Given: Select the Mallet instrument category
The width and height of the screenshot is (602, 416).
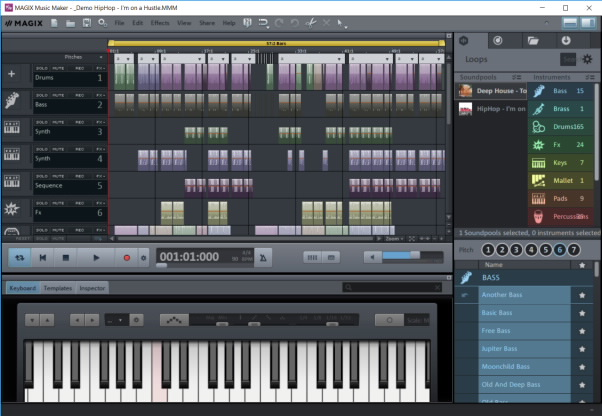Looking at the screenshot, I should pos(561,180).
